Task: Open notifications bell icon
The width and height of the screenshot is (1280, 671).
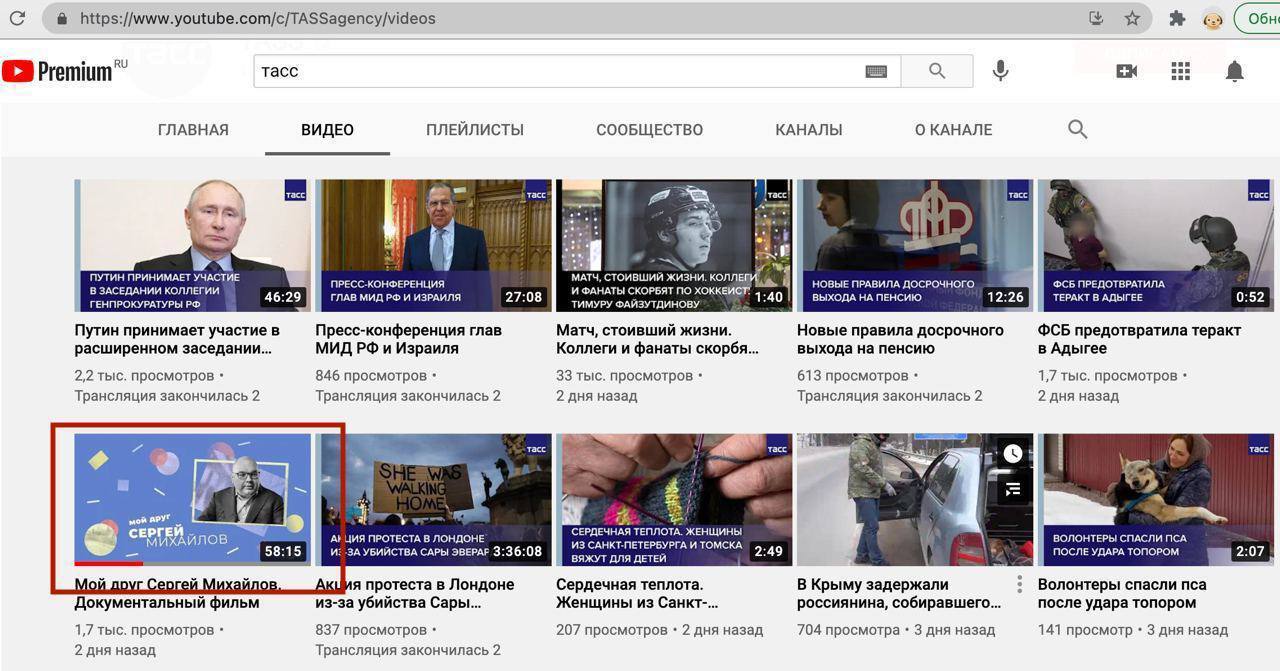Action: [1235, 71]
